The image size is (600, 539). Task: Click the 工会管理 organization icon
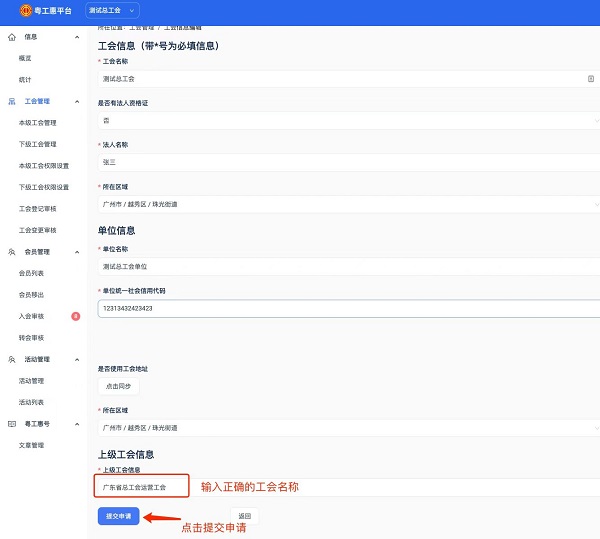tap(12, 101)
